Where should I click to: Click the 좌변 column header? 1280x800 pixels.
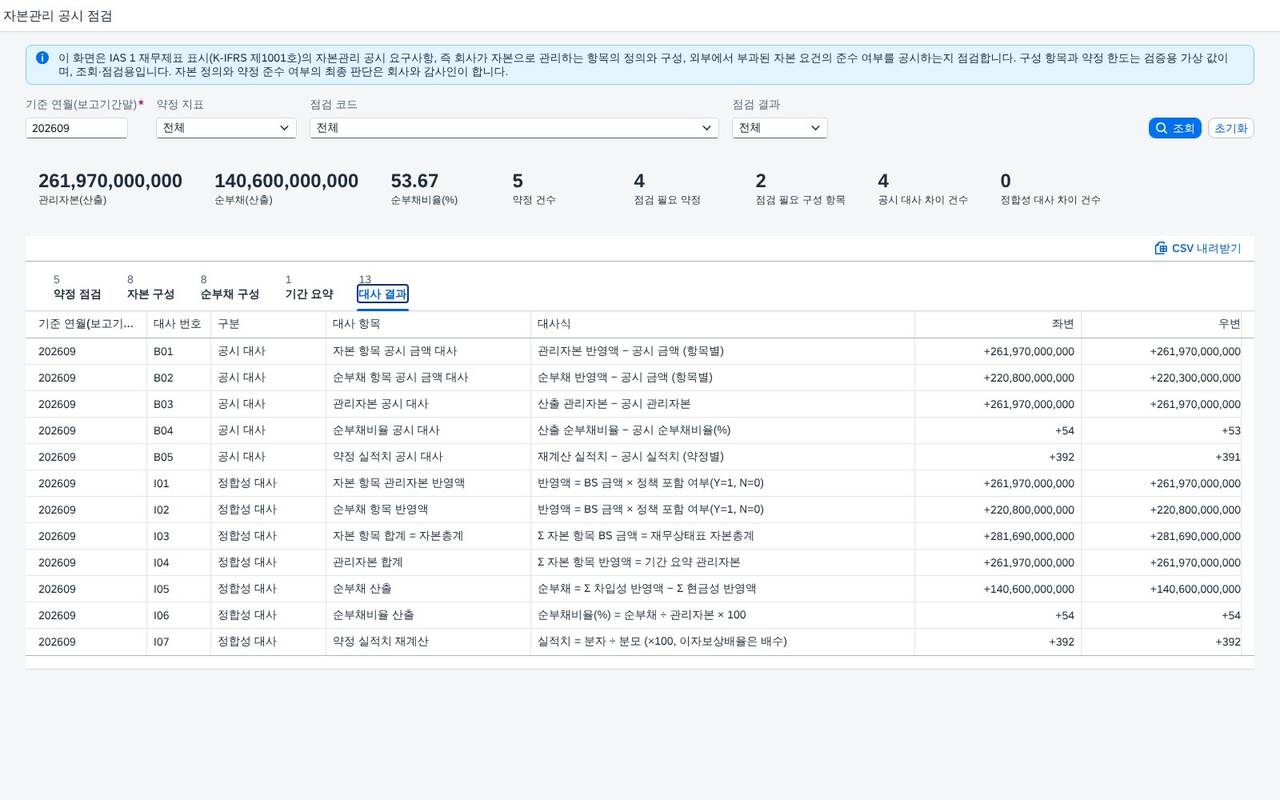click(x=998, y=324)
